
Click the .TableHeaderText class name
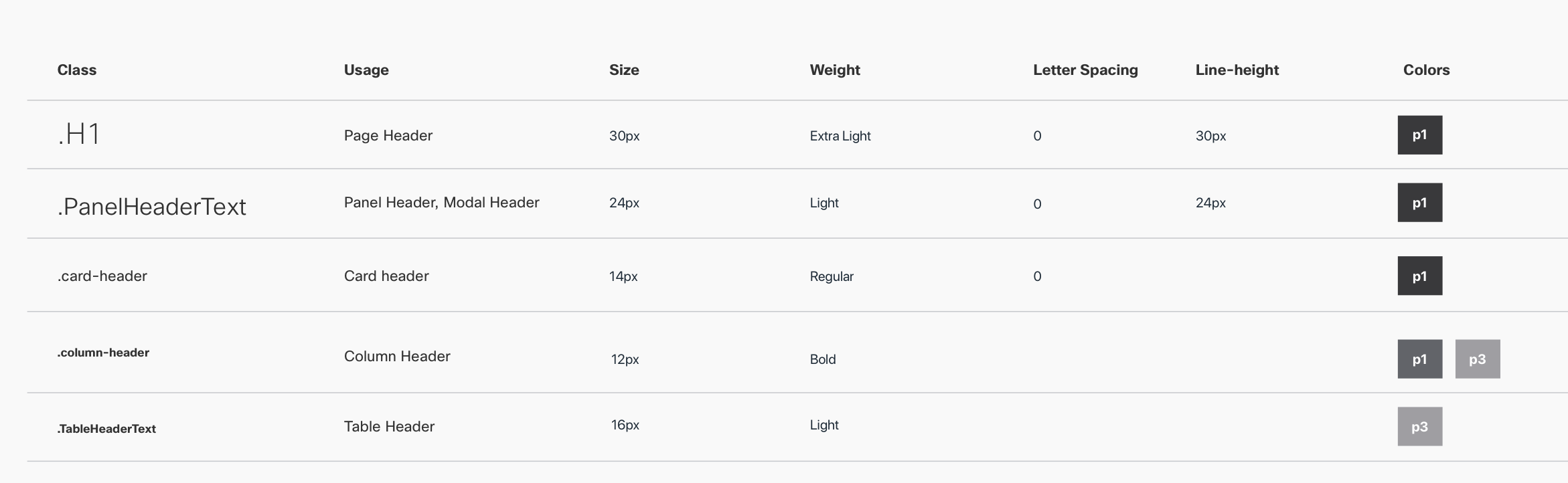coord(106,429)
